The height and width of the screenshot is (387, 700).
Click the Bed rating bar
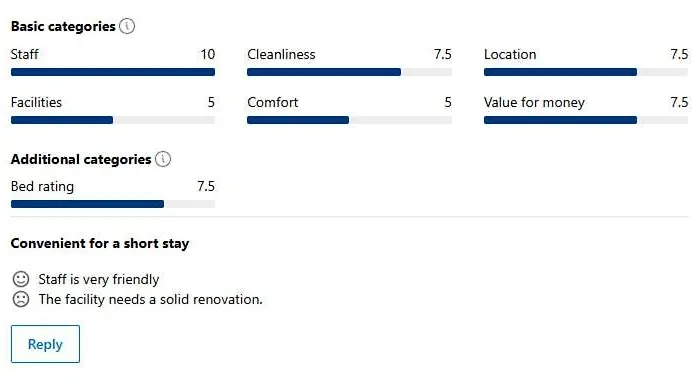point(113,204)
